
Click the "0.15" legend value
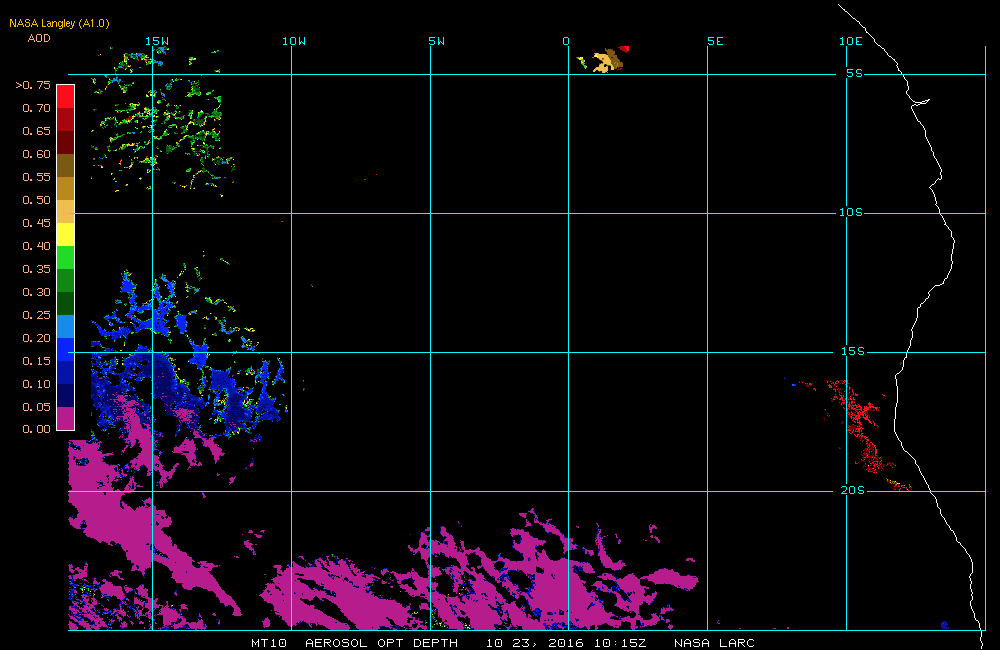(36, 360)
